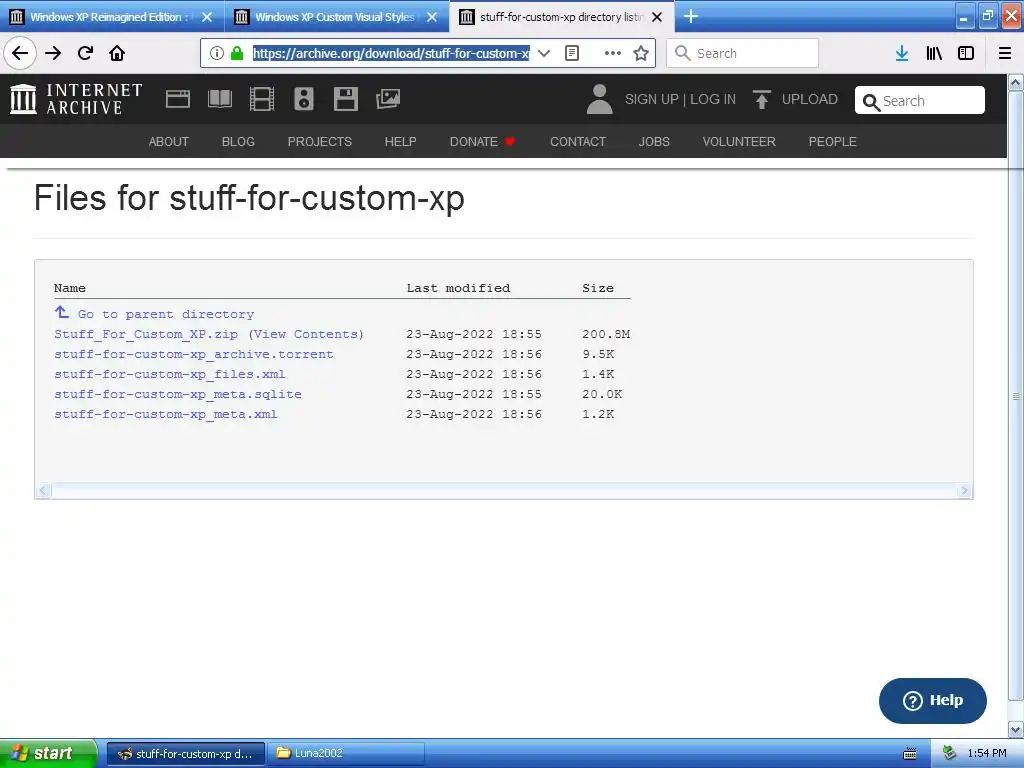Go back to the previous page
The image size is (1024, 768).
coord(20,53)
